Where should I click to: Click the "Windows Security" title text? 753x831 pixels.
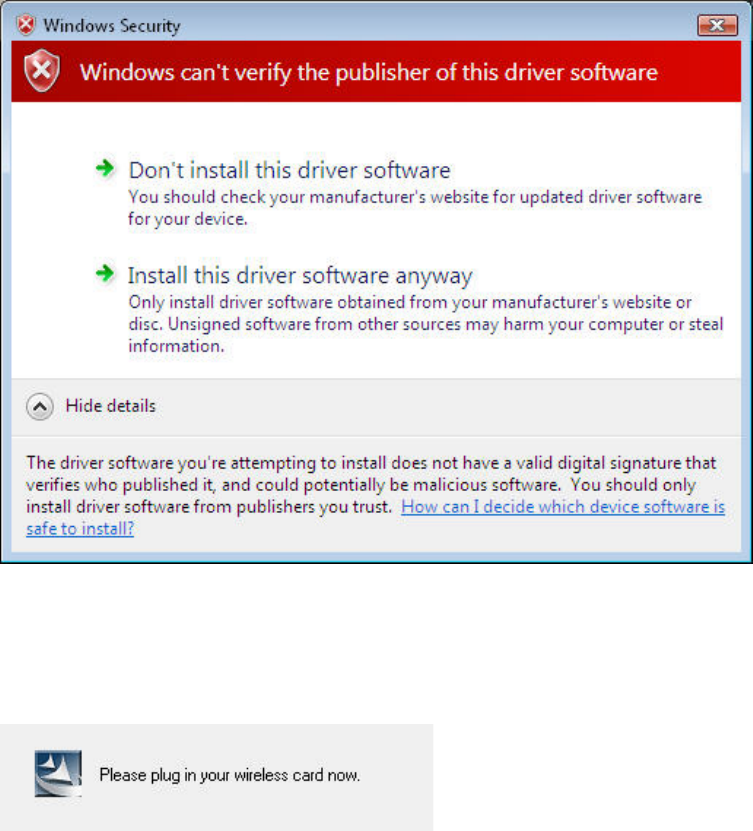tap(112, 25)
